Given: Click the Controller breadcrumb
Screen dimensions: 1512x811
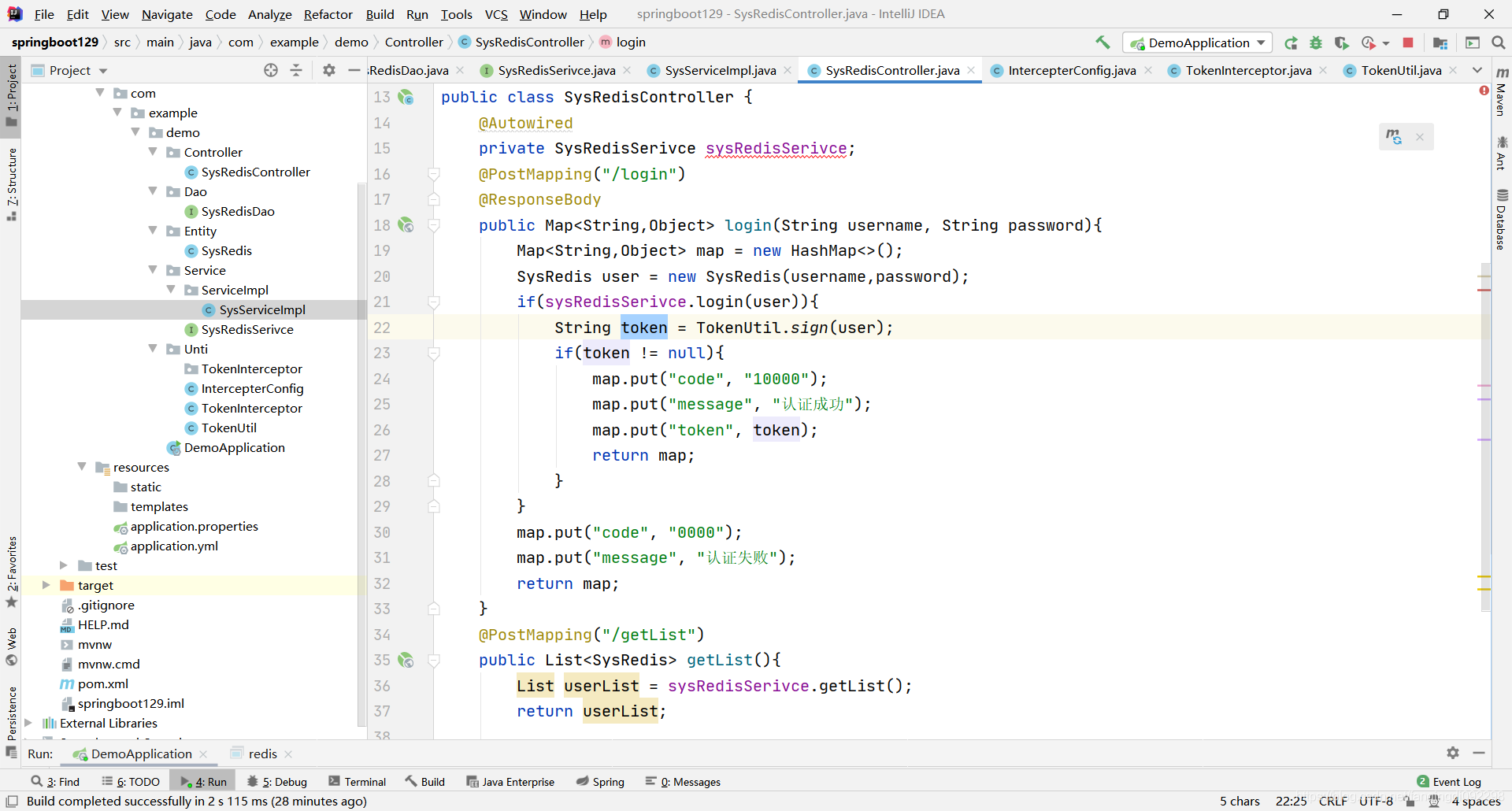Looking at the screenshot, I should pos(413,43).
